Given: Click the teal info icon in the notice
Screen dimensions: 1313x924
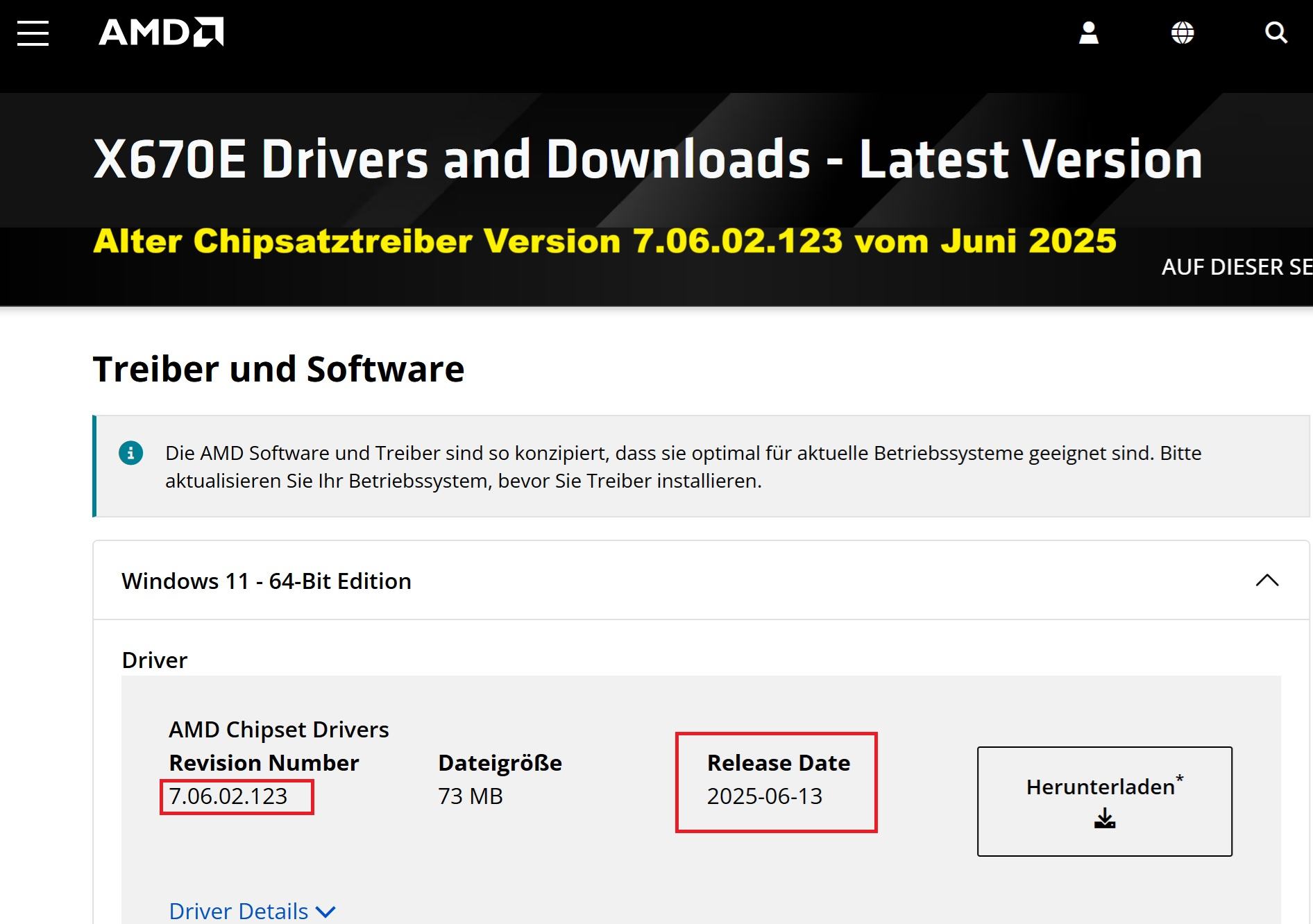Looking at the screenshot, I should [131, 453].
